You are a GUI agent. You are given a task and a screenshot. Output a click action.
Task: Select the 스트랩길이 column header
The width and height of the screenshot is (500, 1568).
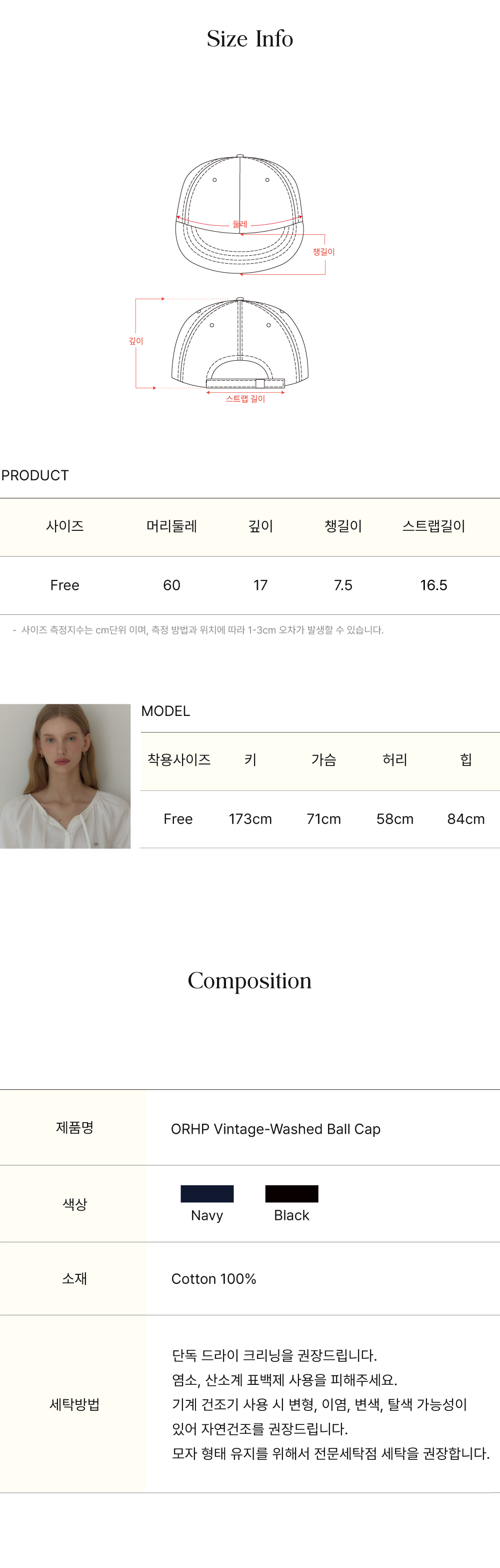coord(433,526)
